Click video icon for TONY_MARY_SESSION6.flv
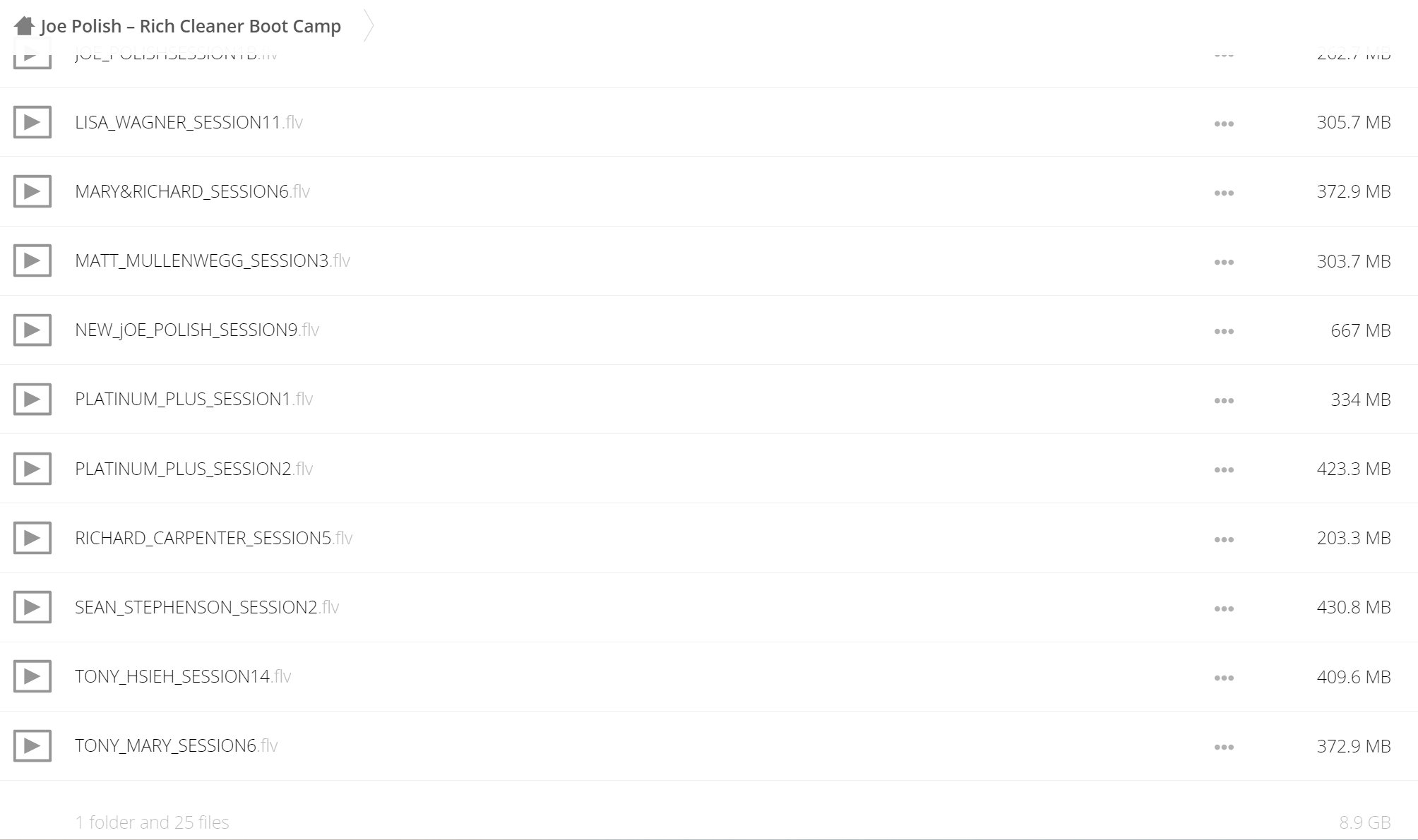 coord(32,745)
